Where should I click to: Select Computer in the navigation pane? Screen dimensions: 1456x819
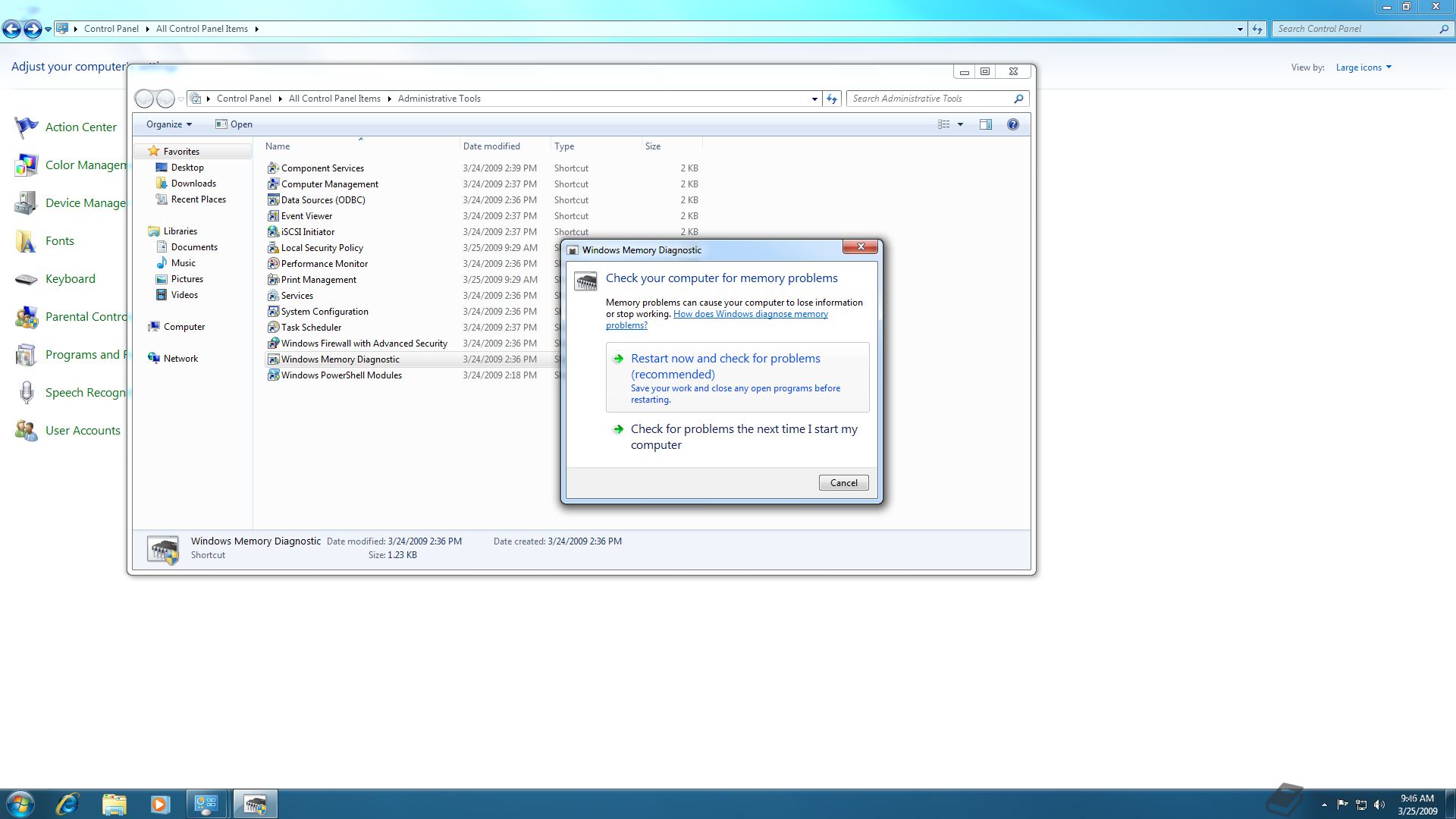click(x=184, y=327)
